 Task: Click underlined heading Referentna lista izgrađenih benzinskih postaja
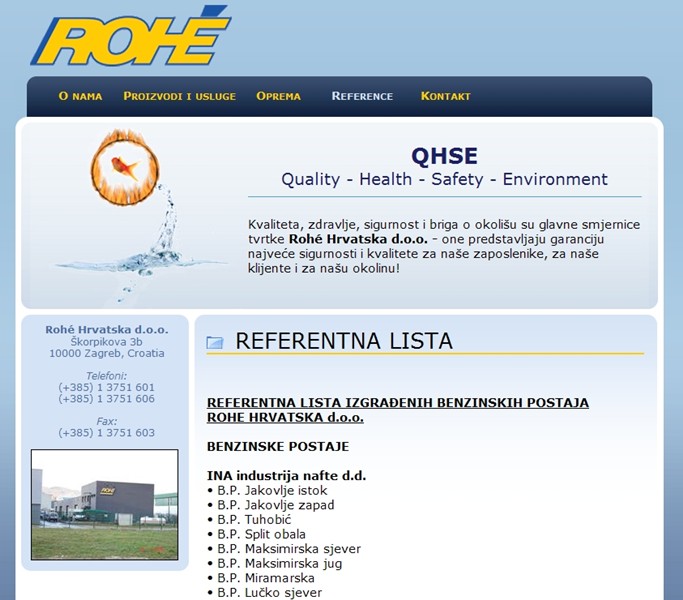(x=398, y=410)
